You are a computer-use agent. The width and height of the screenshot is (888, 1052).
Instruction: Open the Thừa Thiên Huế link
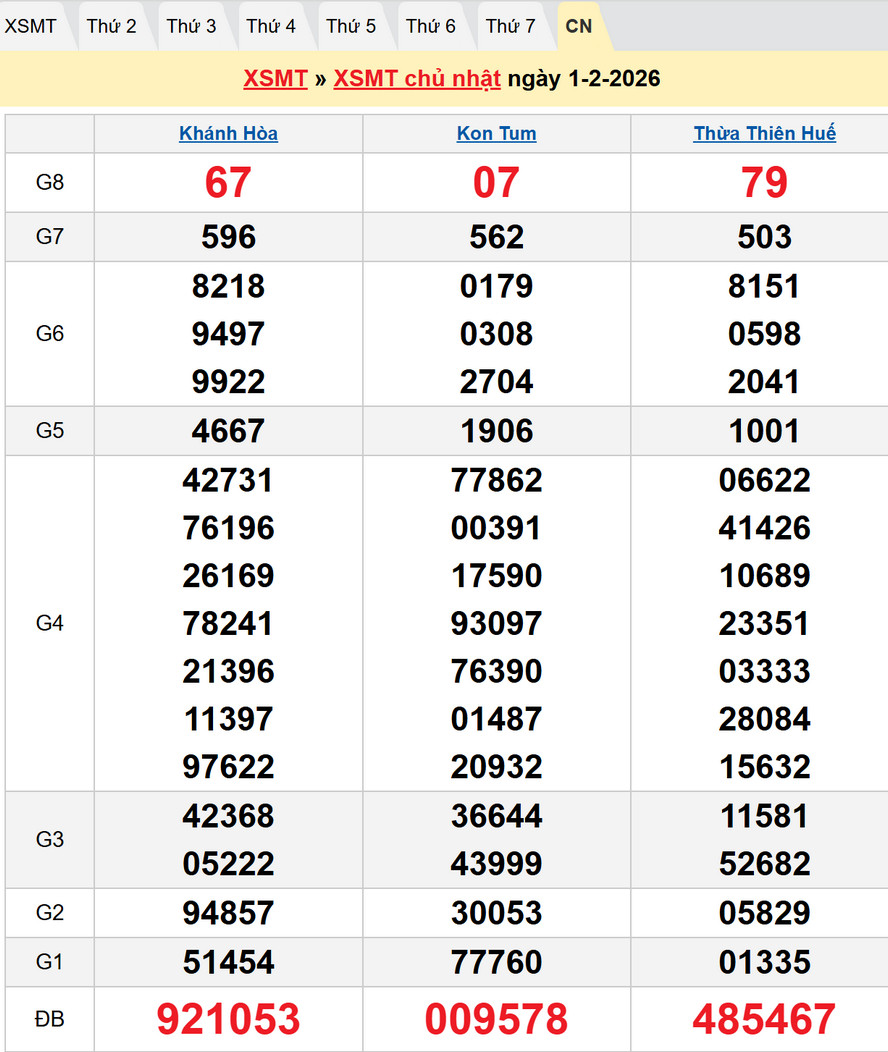(764, 133)
